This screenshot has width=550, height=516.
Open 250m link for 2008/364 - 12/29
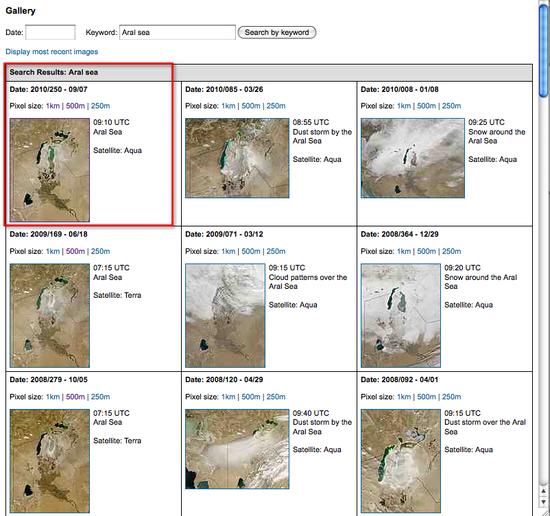(x=451, y=251)
